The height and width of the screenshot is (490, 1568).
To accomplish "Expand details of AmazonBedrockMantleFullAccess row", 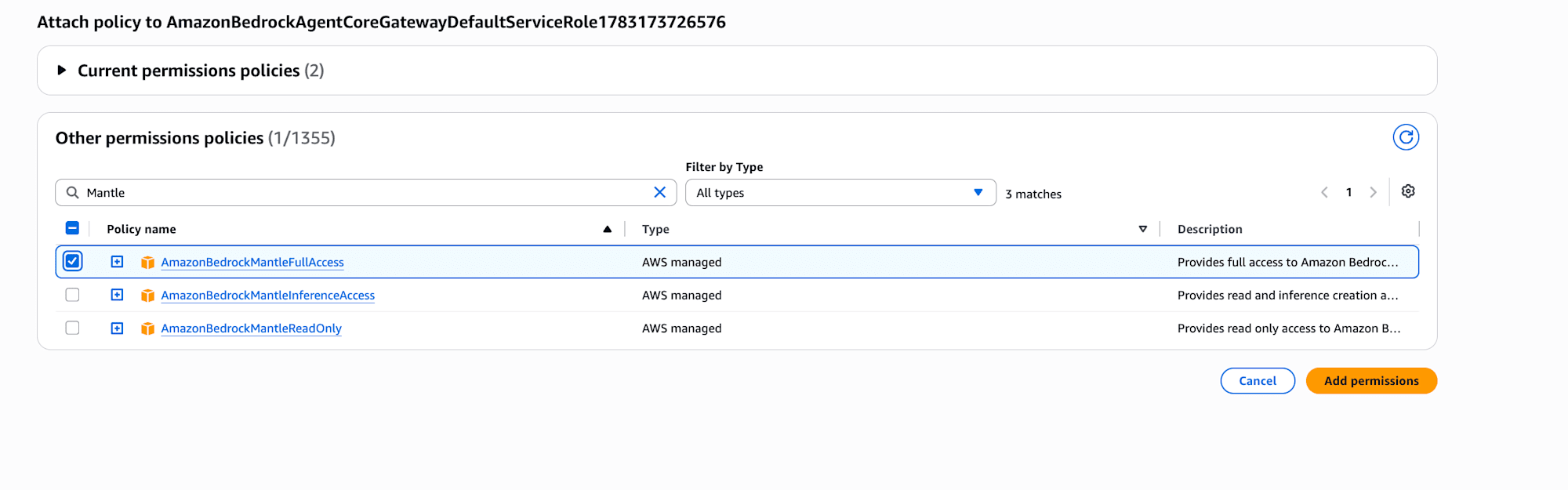I will click(117, 262).
